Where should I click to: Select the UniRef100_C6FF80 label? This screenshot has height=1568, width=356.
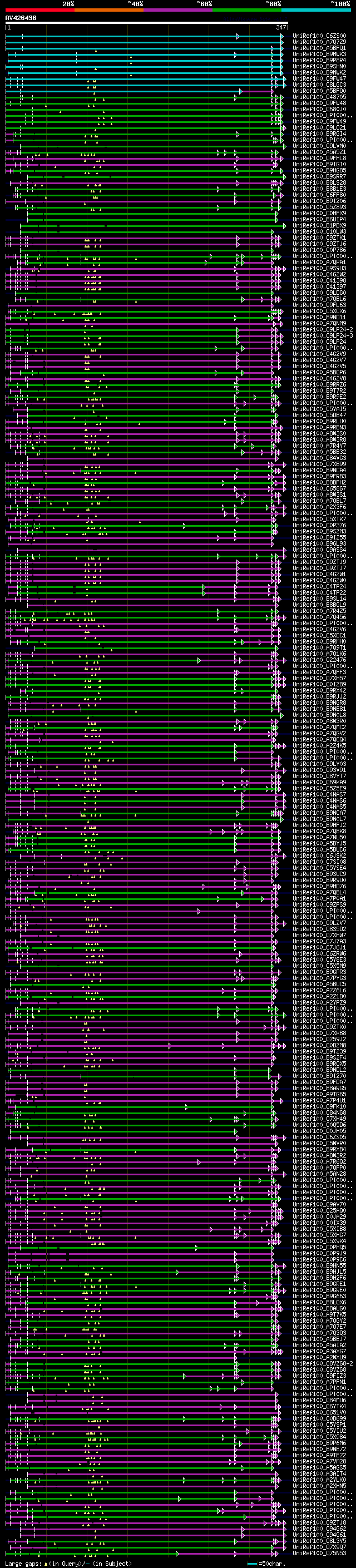pyautogui.click(x=319, y=195)
